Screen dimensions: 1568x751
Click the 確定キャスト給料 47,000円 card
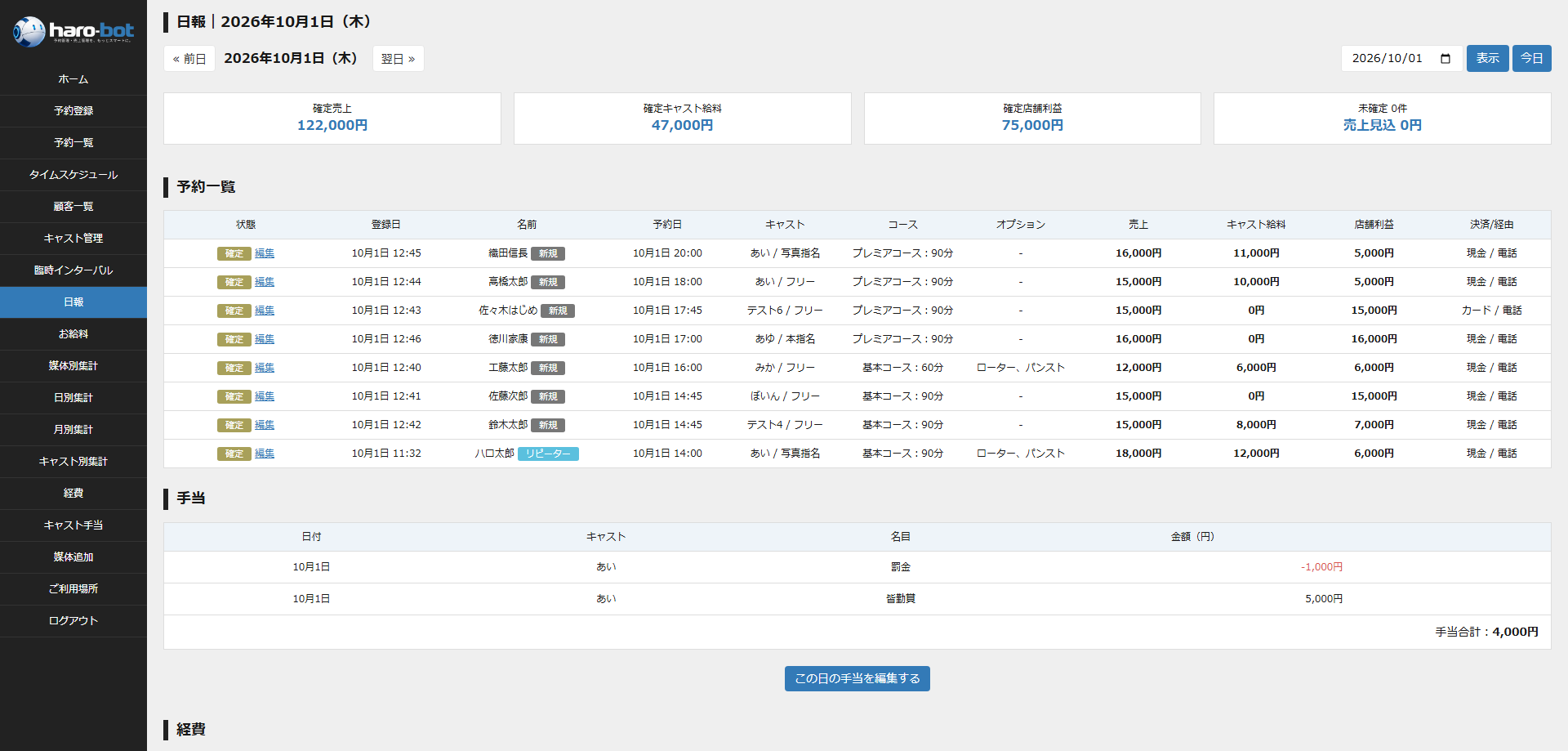click(683, 118)
